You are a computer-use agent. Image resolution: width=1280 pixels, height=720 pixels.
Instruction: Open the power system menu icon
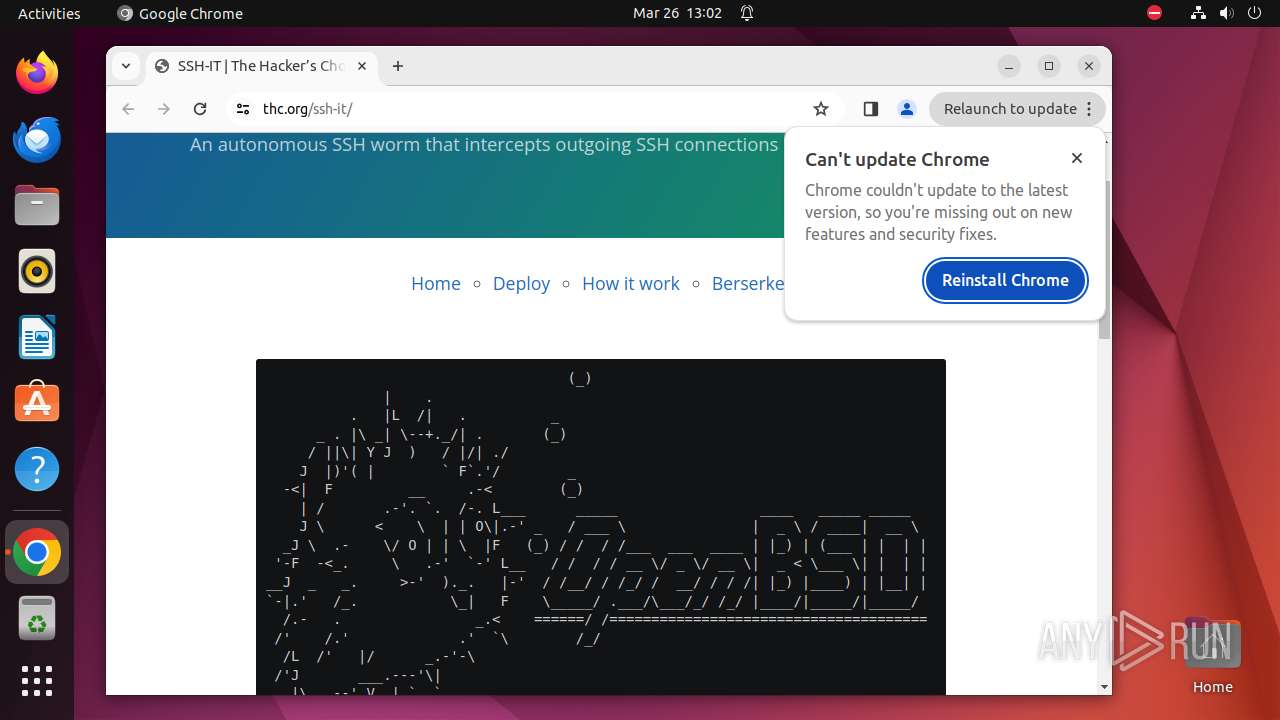click(x=1254, y=13)
